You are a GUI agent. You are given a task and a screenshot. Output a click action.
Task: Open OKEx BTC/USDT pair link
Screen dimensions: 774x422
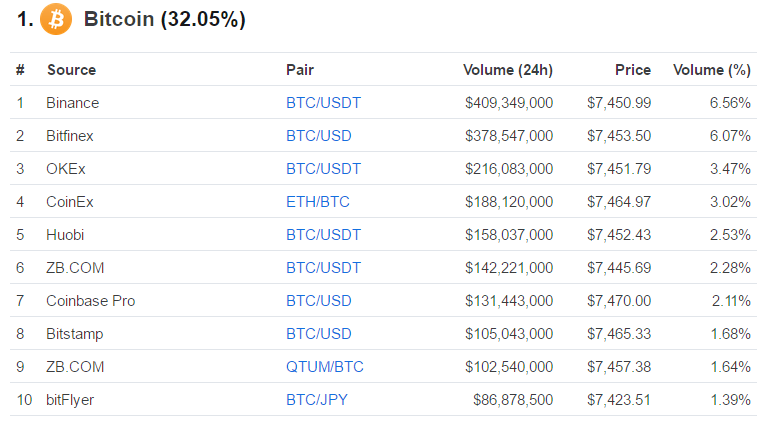coord(323,169)
